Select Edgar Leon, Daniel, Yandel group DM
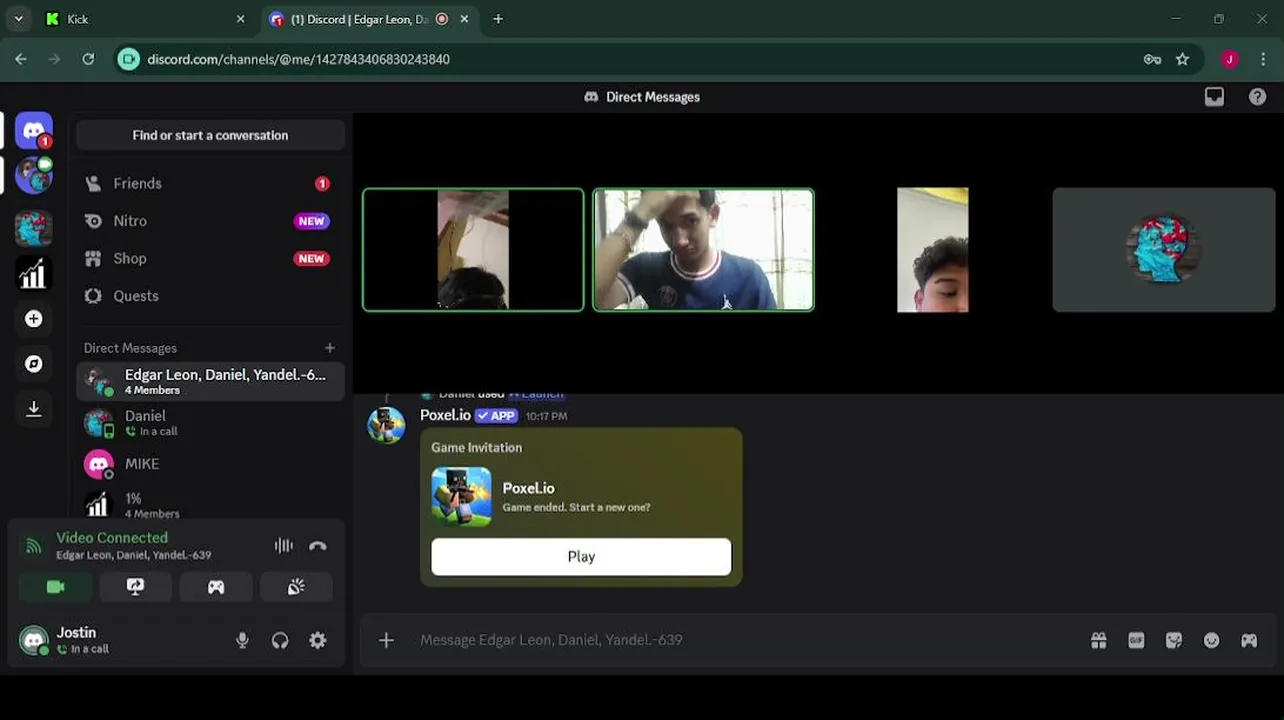The width and height of the screenshot is (1284, 720). click(x=210, y=381)
